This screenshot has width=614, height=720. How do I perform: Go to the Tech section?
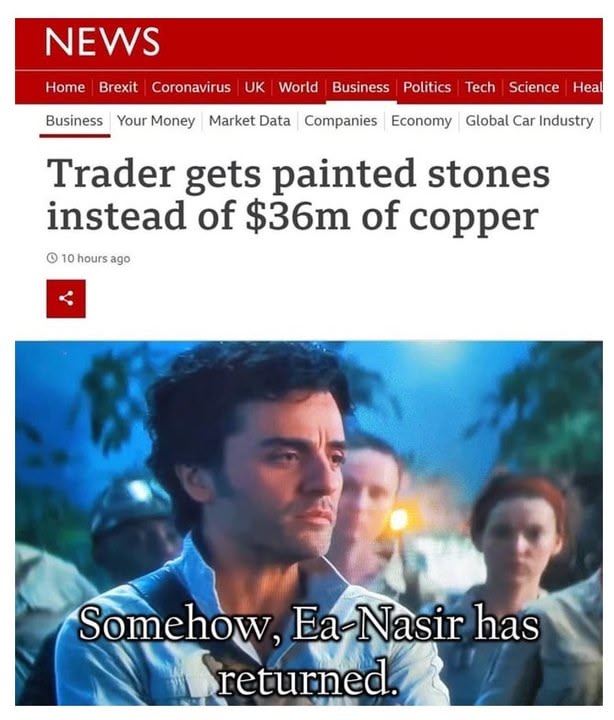(480, 87)
